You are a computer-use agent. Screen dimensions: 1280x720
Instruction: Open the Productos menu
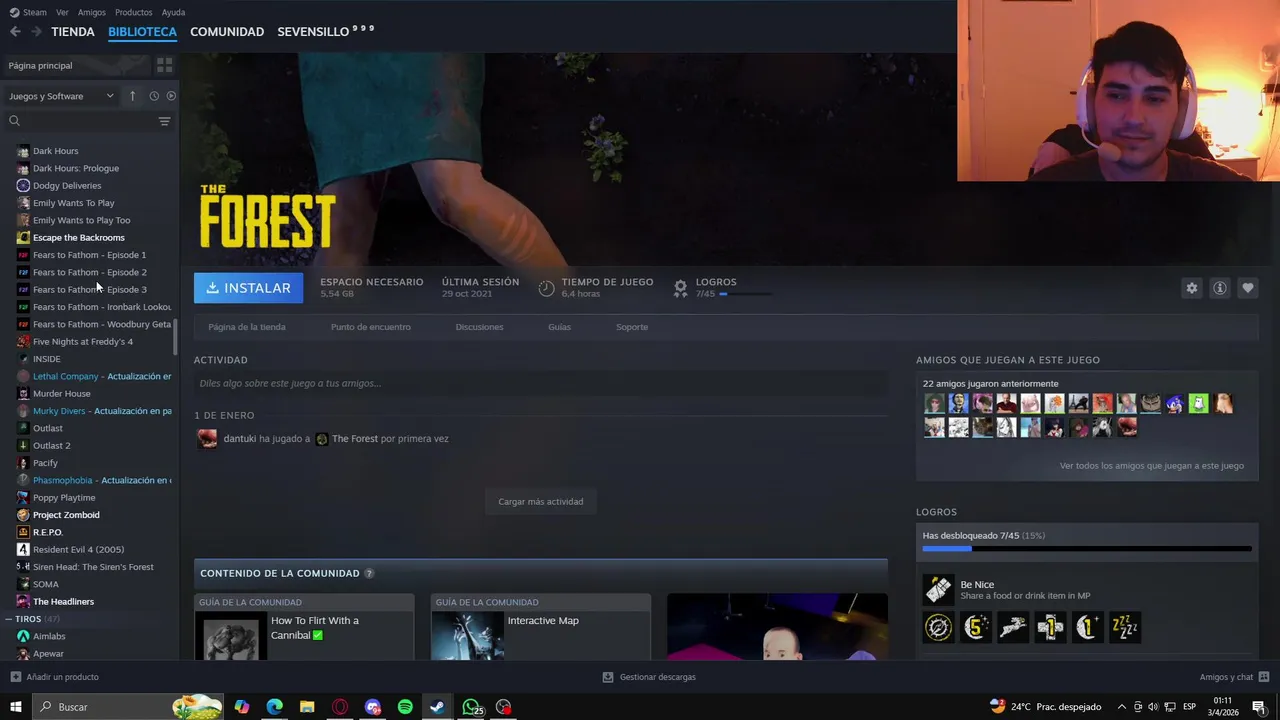(x=133, y=12)
